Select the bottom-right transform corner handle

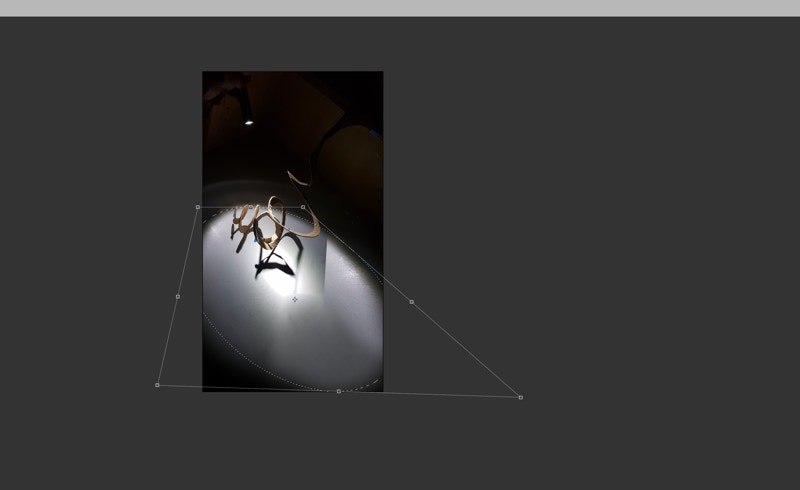(520, 397)
